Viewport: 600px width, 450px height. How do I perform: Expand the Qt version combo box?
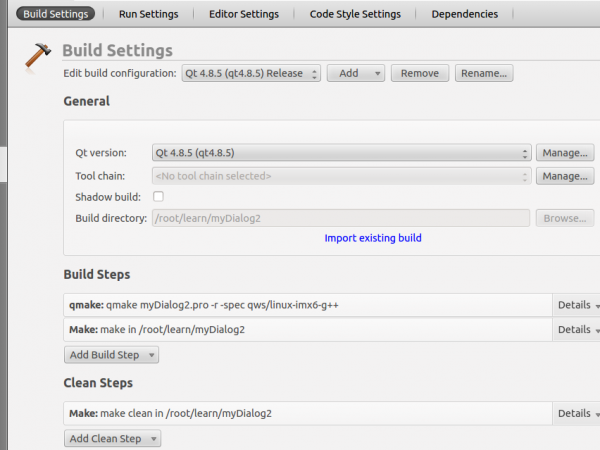pyautogui.click(x=342, y=153)
